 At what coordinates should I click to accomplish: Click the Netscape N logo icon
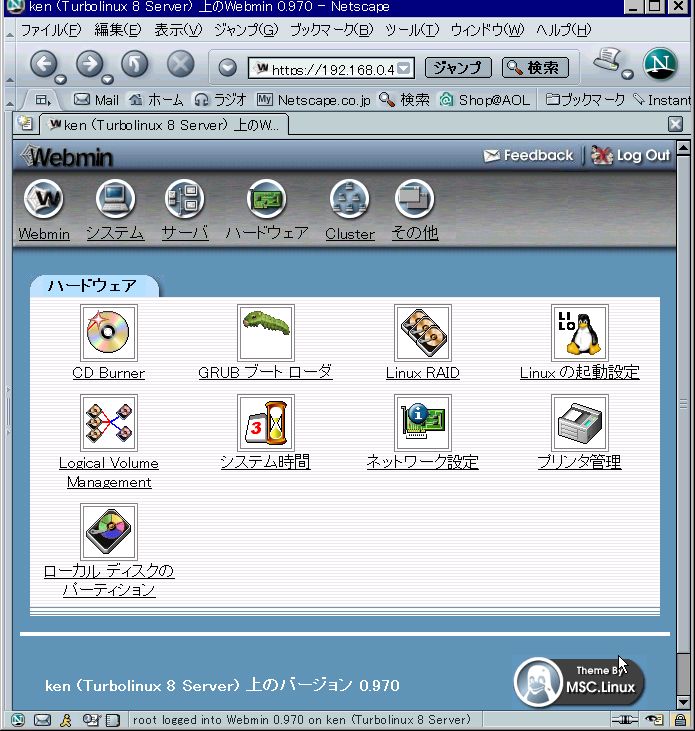coord(660,64)
